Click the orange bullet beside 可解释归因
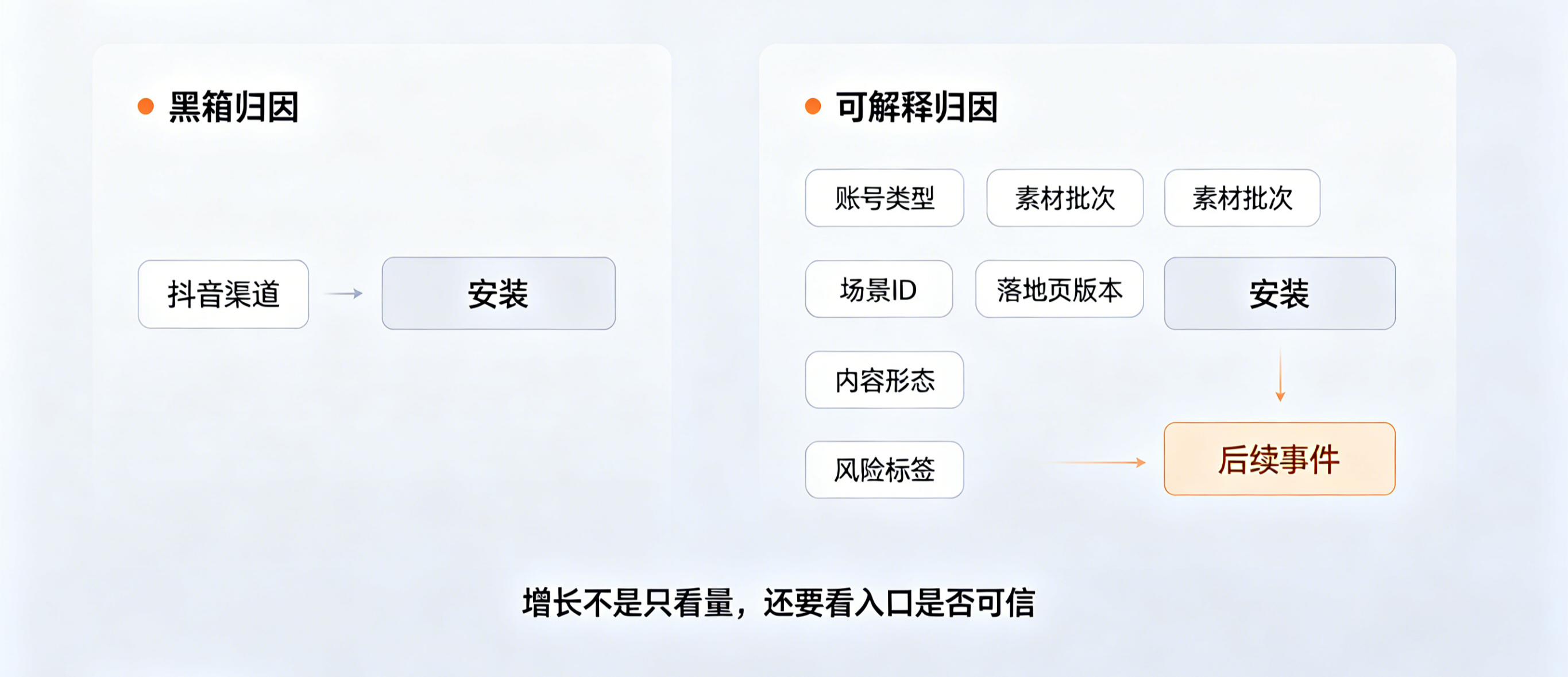 [x=813, y=106]
